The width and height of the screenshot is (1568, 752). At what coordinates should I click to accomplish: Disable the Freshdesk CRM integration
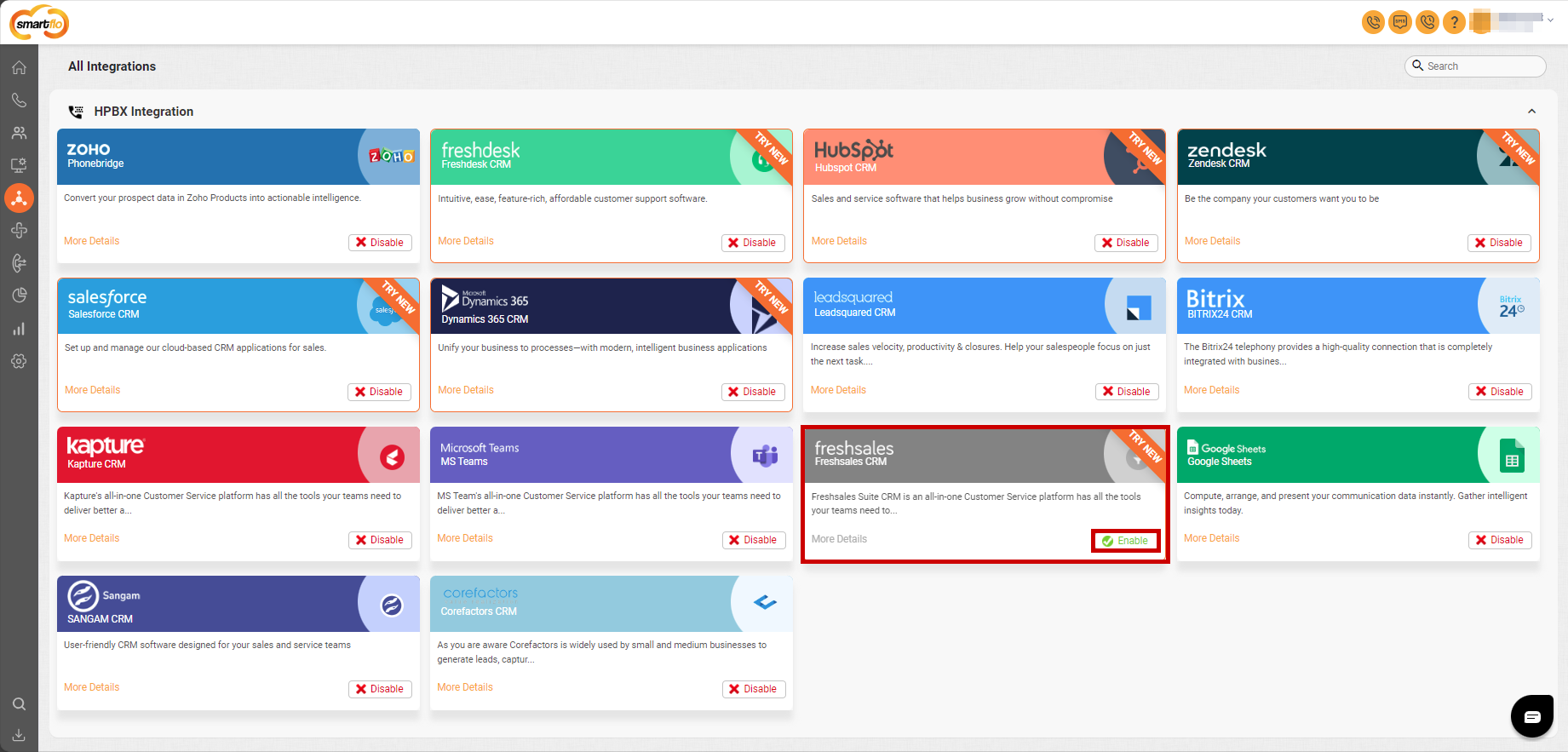(x=753, y=243)
